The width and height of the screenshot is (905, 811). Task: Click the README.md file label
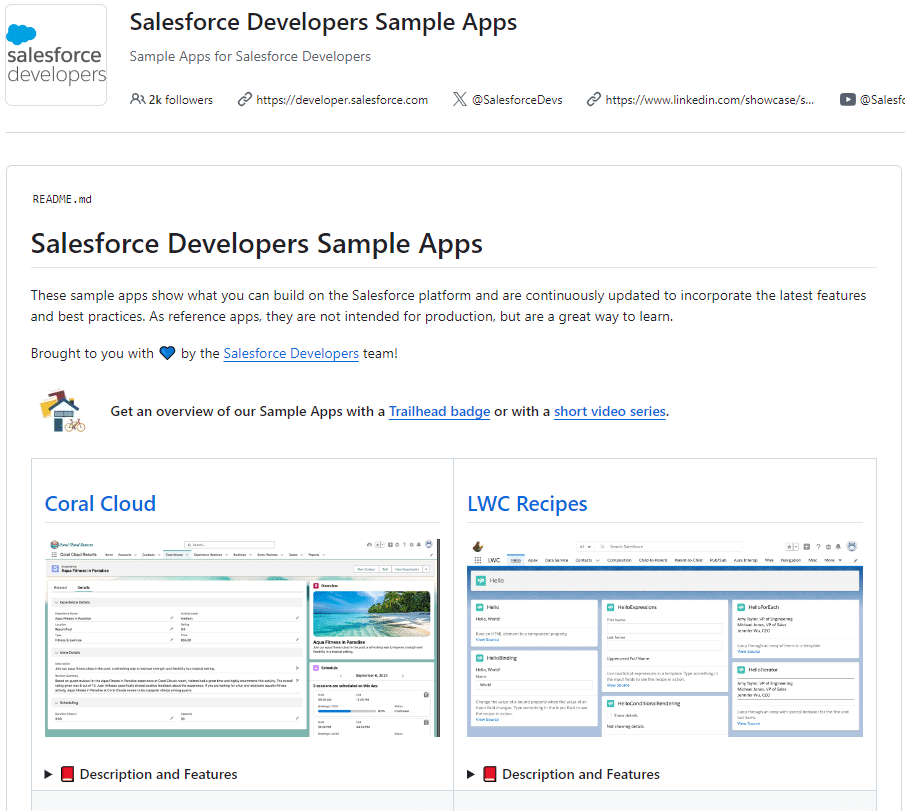pyautogui.click(x=62, y=199)
